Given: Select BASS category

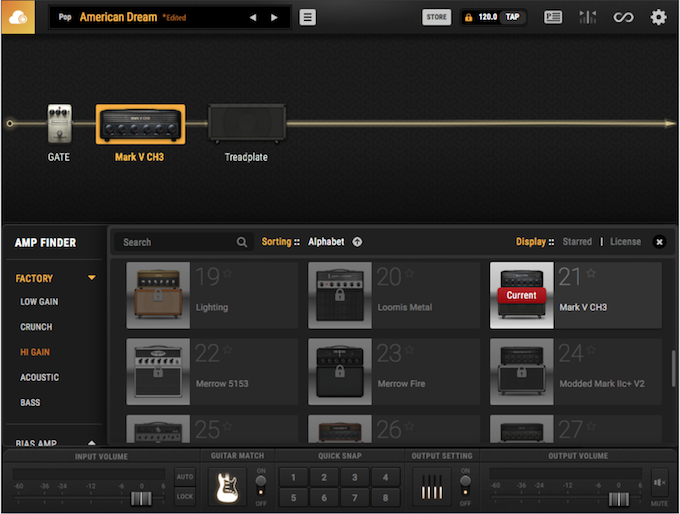Looking at the screenshot, I should (30, 402).
